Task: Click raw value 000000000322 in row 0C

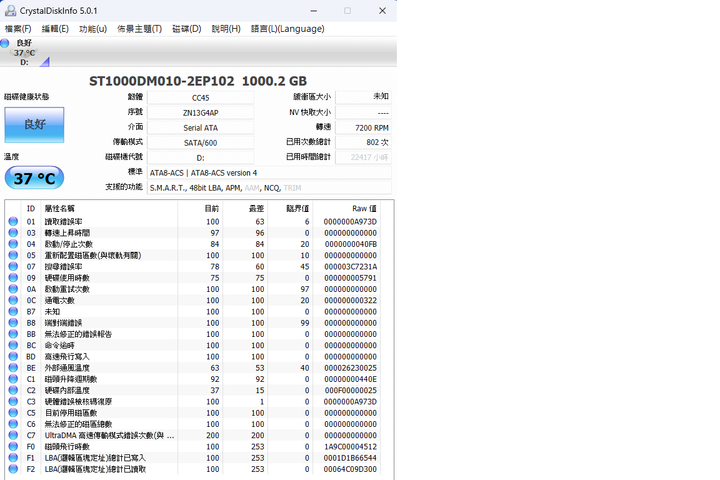Action: (350, 300)
